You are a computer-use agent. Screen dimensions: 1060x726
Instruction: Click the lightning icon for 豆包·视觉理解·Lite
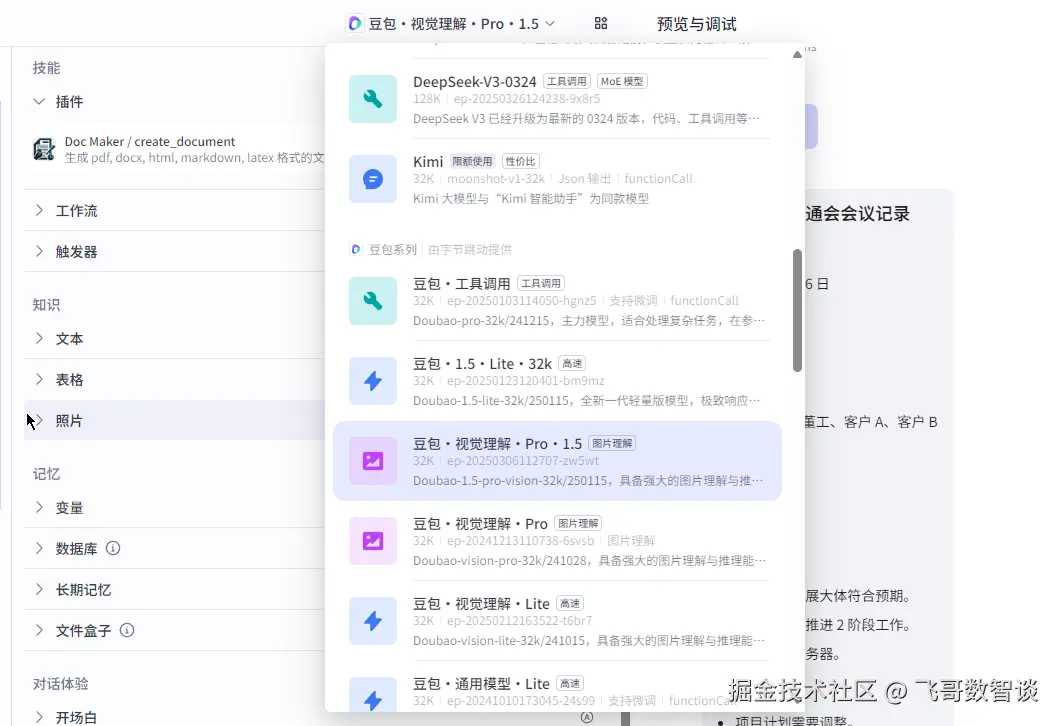[372, 621]
